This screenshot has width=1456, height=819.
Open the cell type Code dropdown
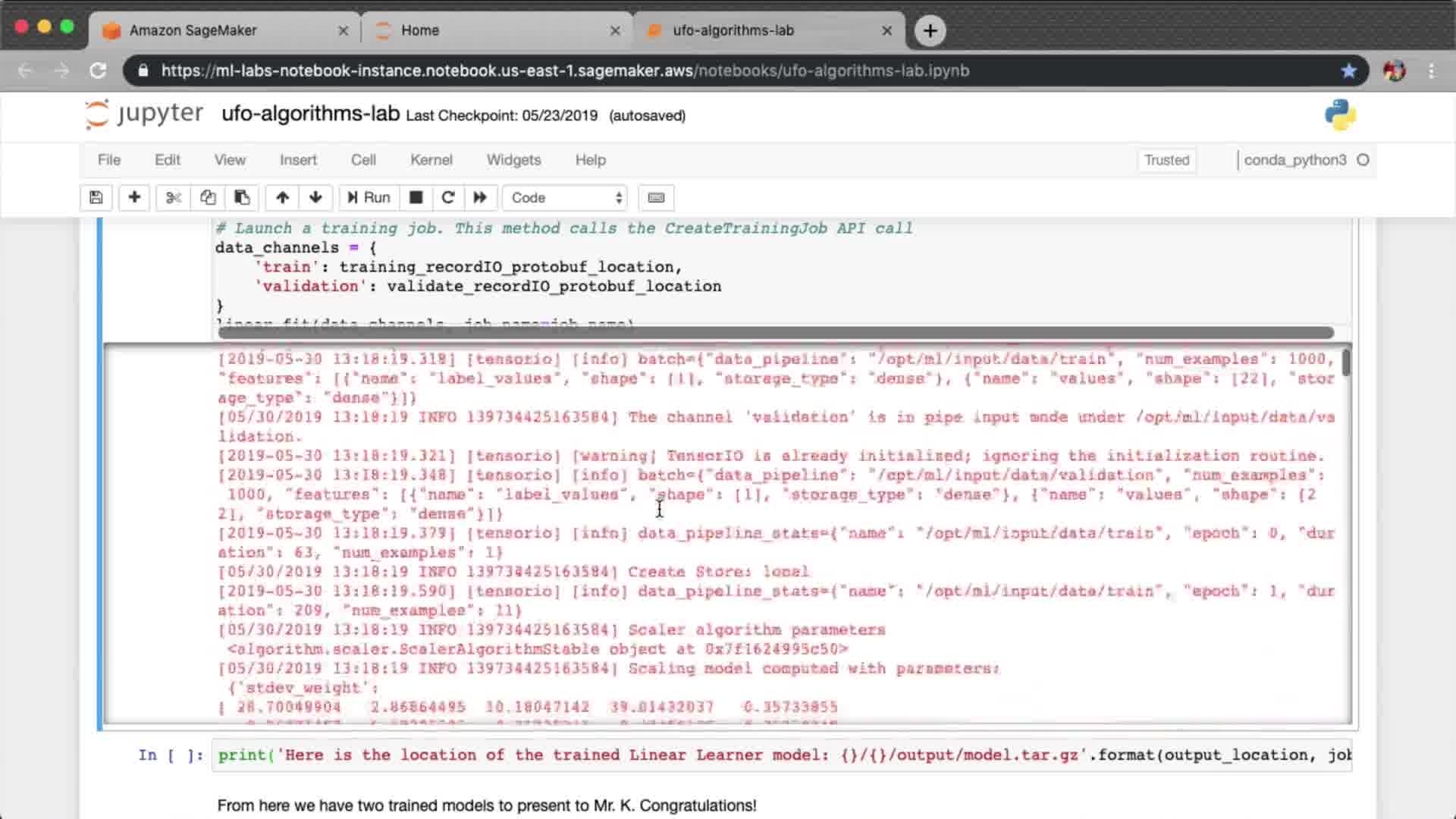[566, 198]
